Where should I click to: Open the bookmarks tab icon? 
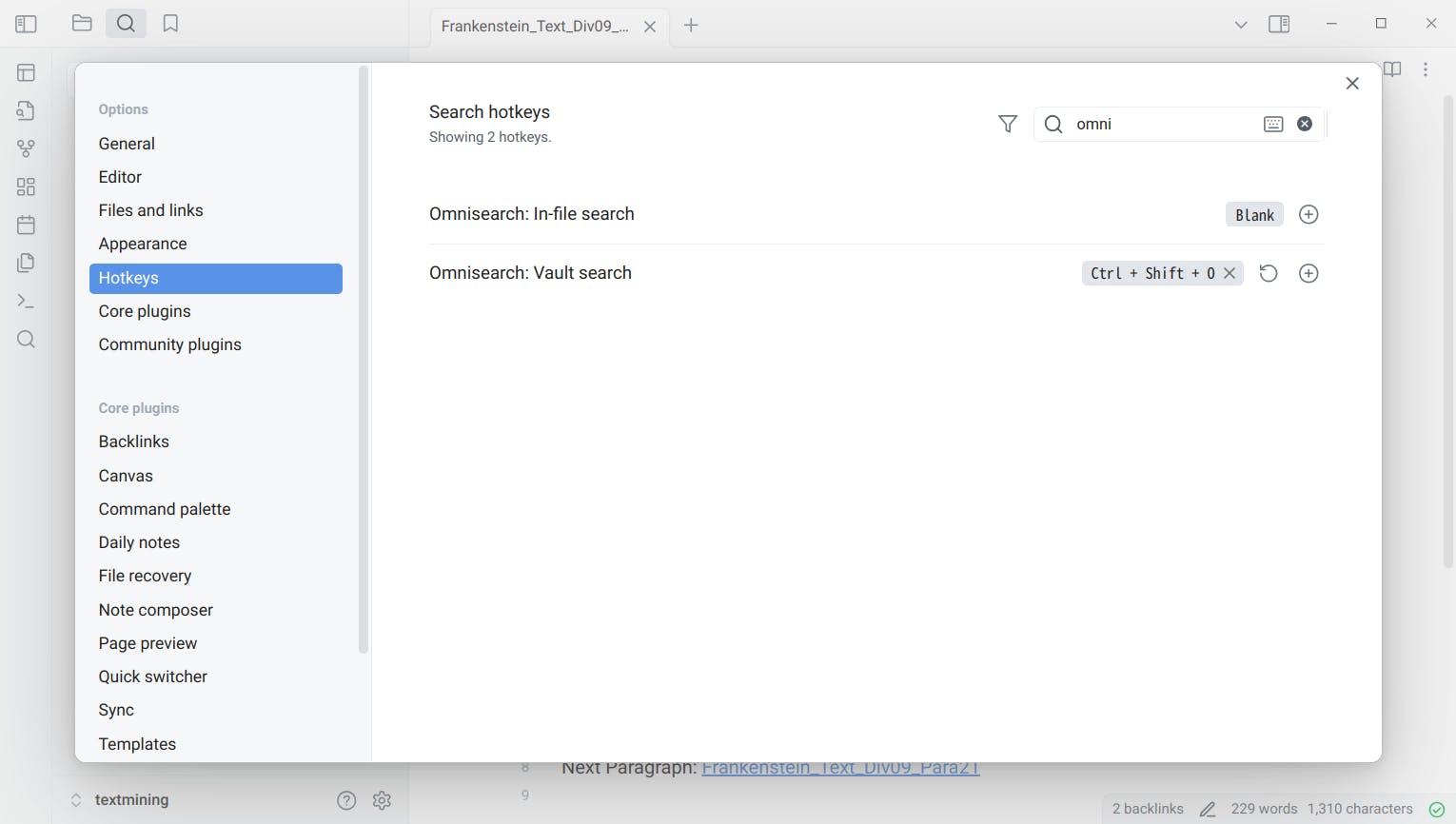(170, 24)
